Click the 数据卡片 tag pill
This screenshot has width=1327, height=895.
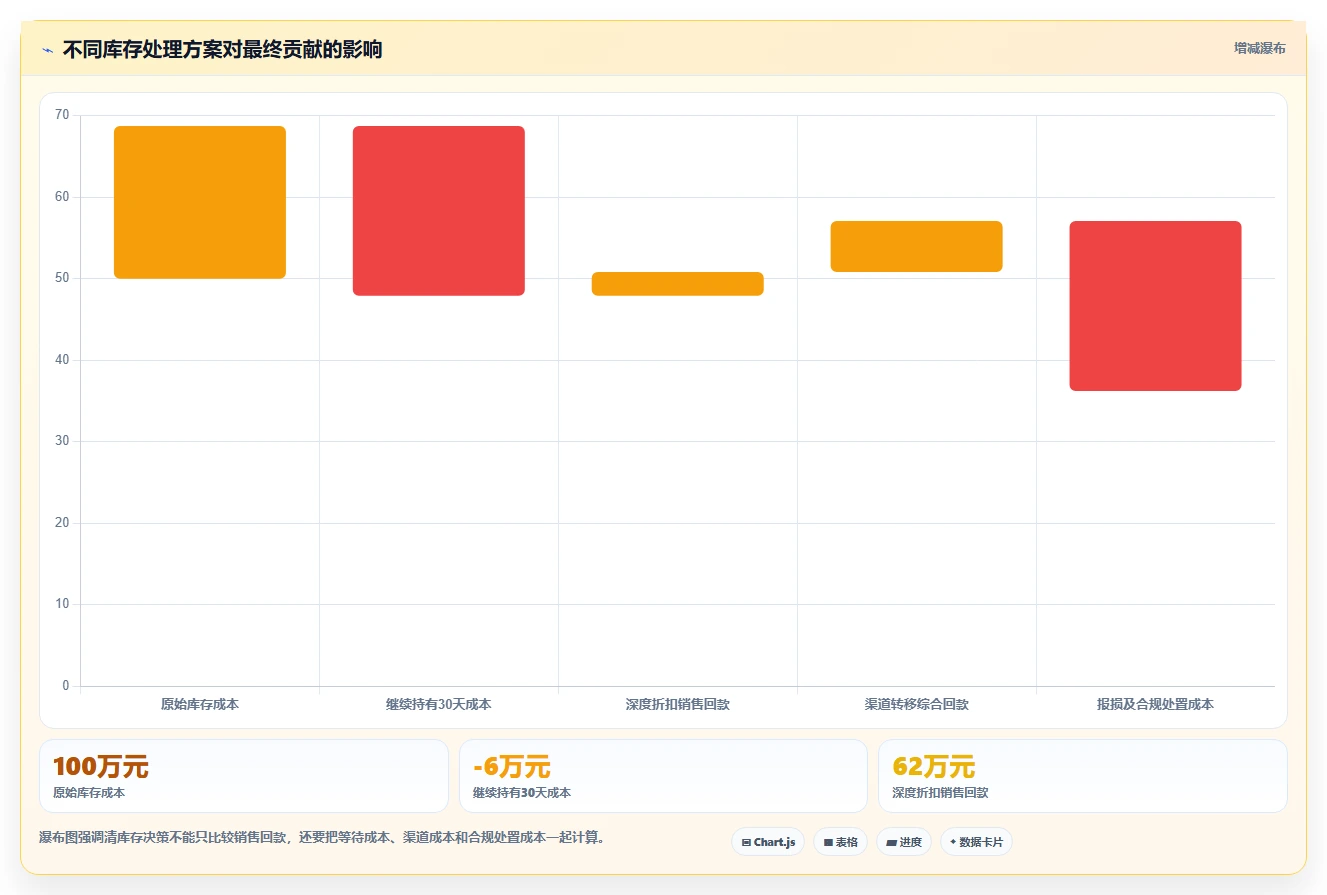click(x=975, y=842)
